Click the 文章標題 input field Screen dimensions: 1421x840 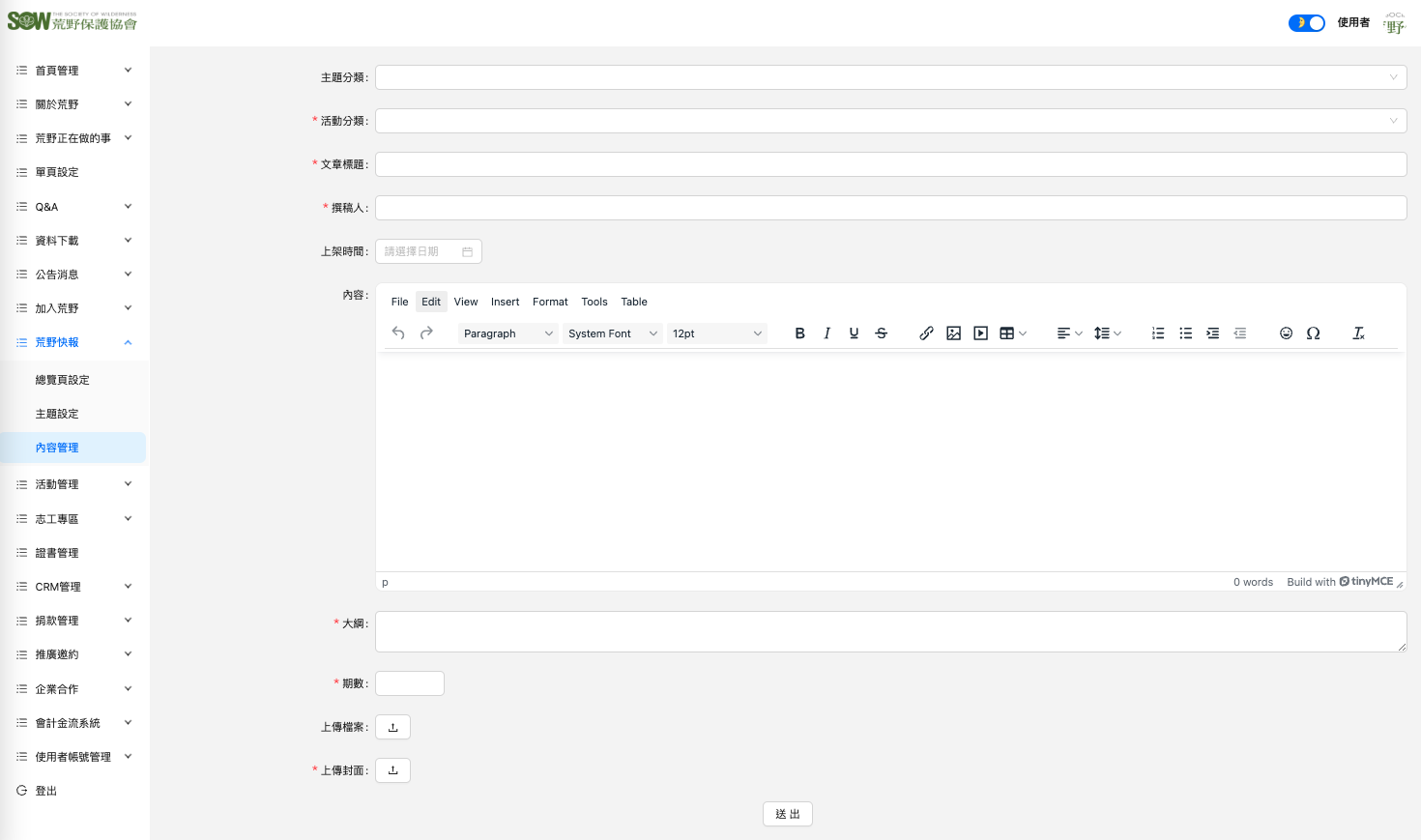coord(890,164)
